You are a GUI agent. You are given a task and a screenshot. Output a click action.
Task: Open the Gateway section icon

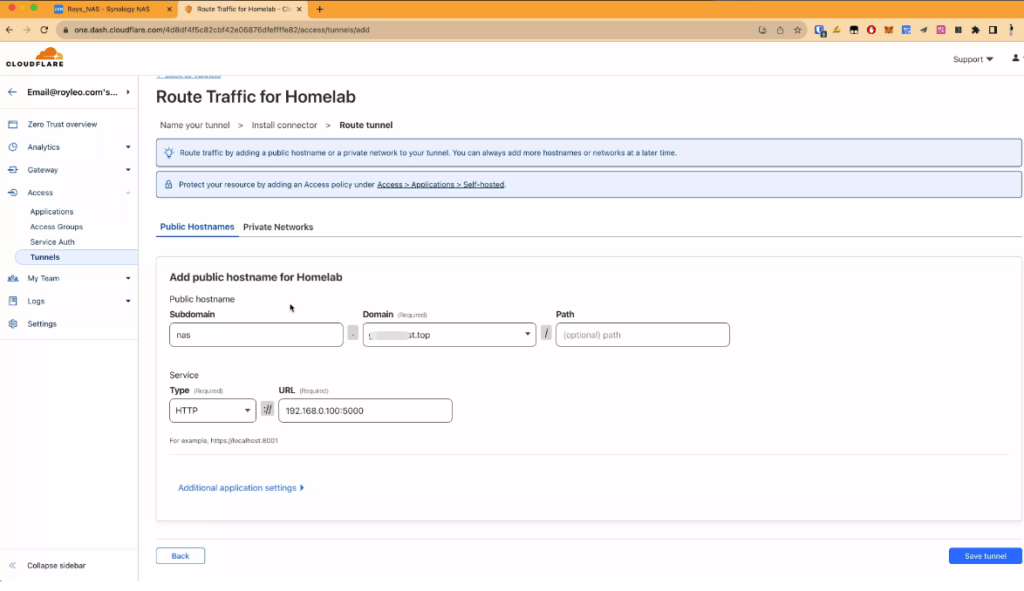12,169
